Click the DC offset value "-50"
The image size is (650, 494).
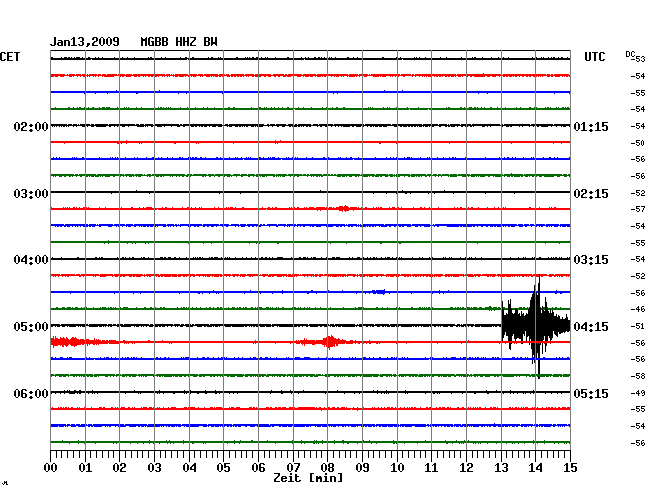(x=638, y=143)
